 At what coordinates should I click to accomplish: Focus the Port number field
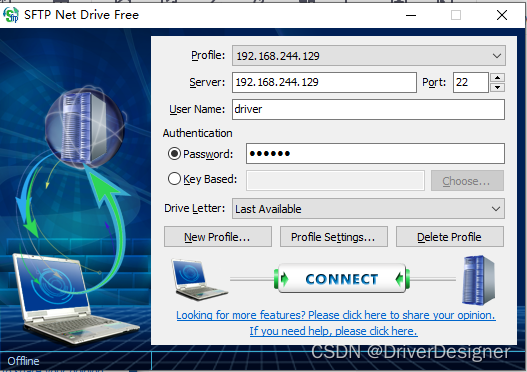[471, 82]
